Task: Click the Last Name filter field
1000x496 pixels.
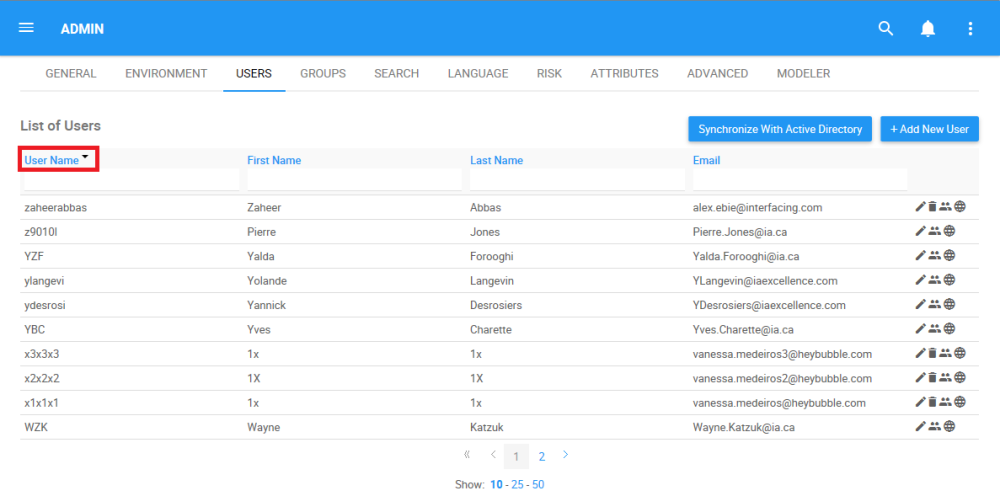Action: click(577, 180)
